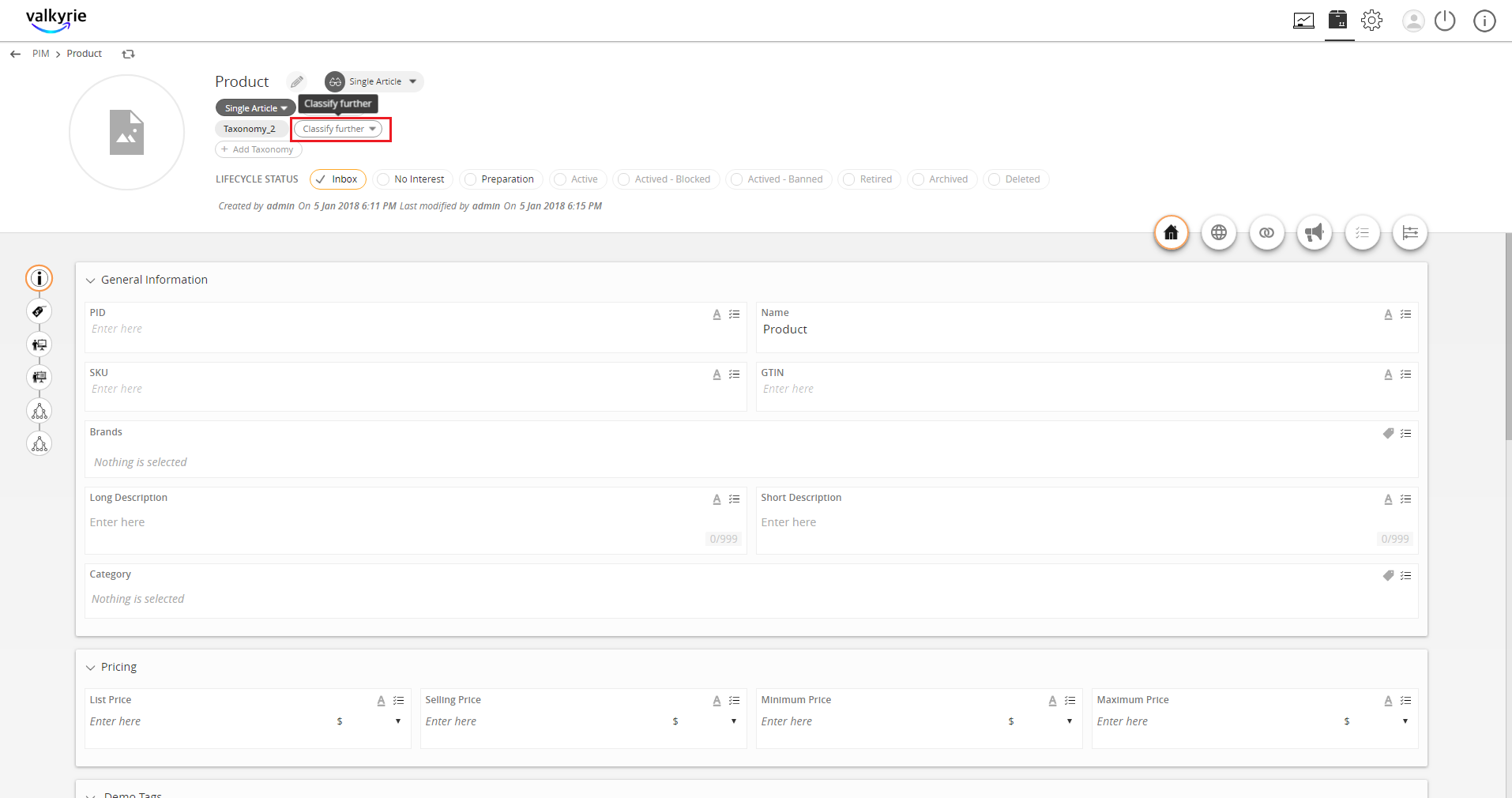Select the Actived - Banned status
The width and height of the screenshot is (1512, 798).
coord(779,179)
